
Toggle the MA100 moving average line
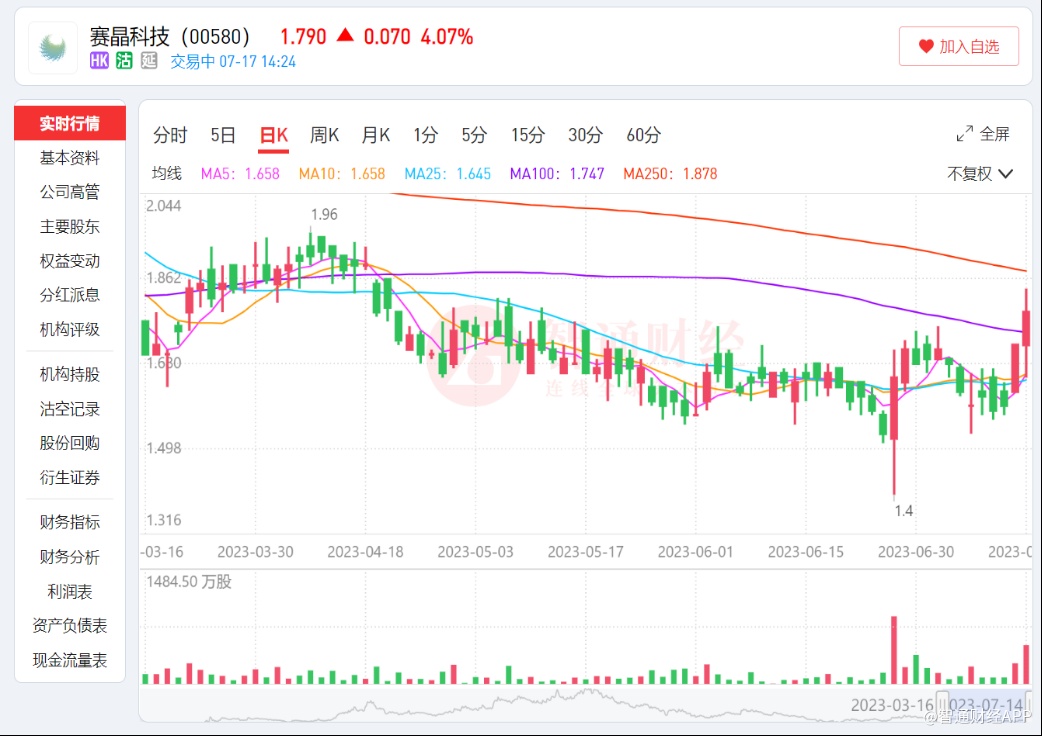tap(557, 173)
